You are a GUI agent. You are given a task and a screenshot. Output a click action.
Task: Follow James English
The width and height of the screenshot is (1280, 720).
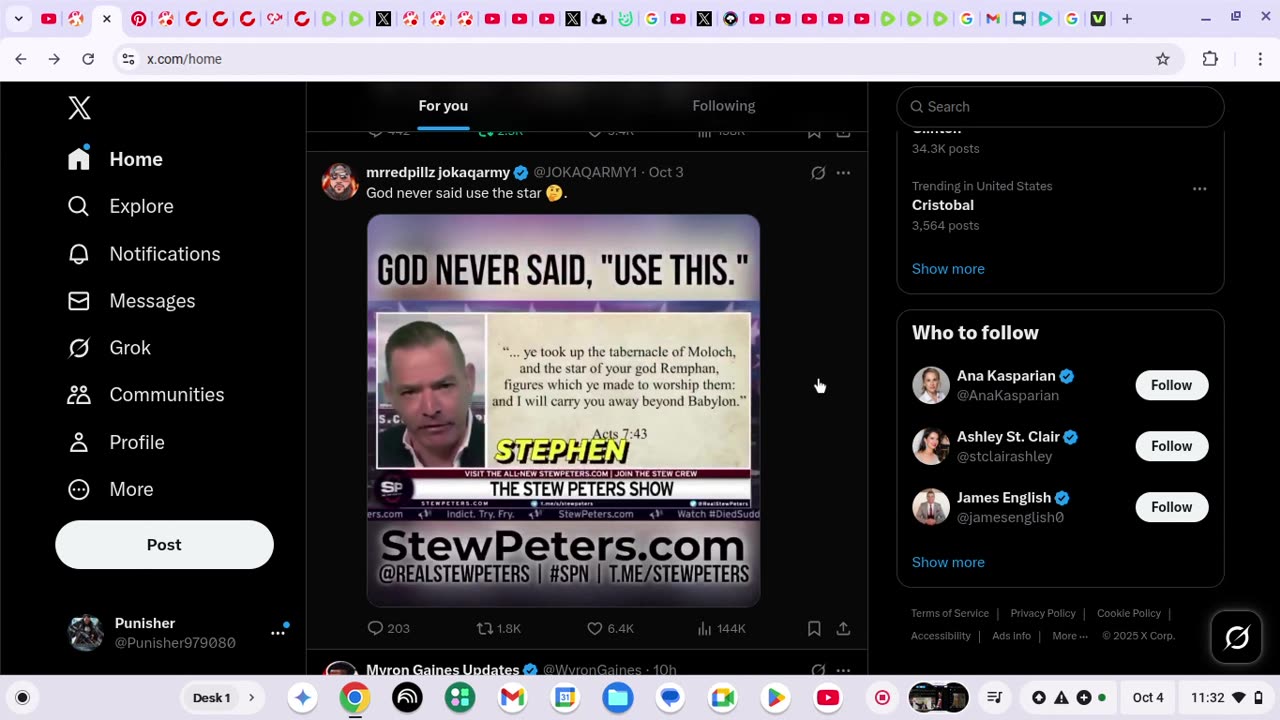(1171, 507)
